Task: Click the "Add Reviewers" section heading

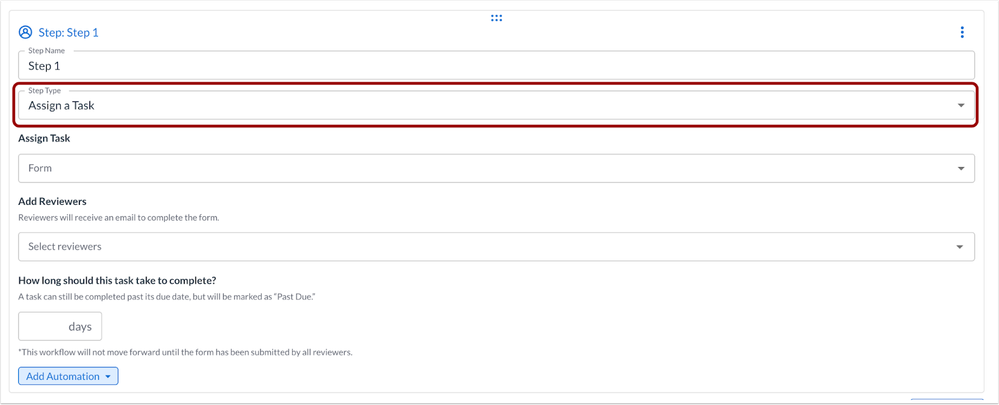Action: [x=52, y=202]
